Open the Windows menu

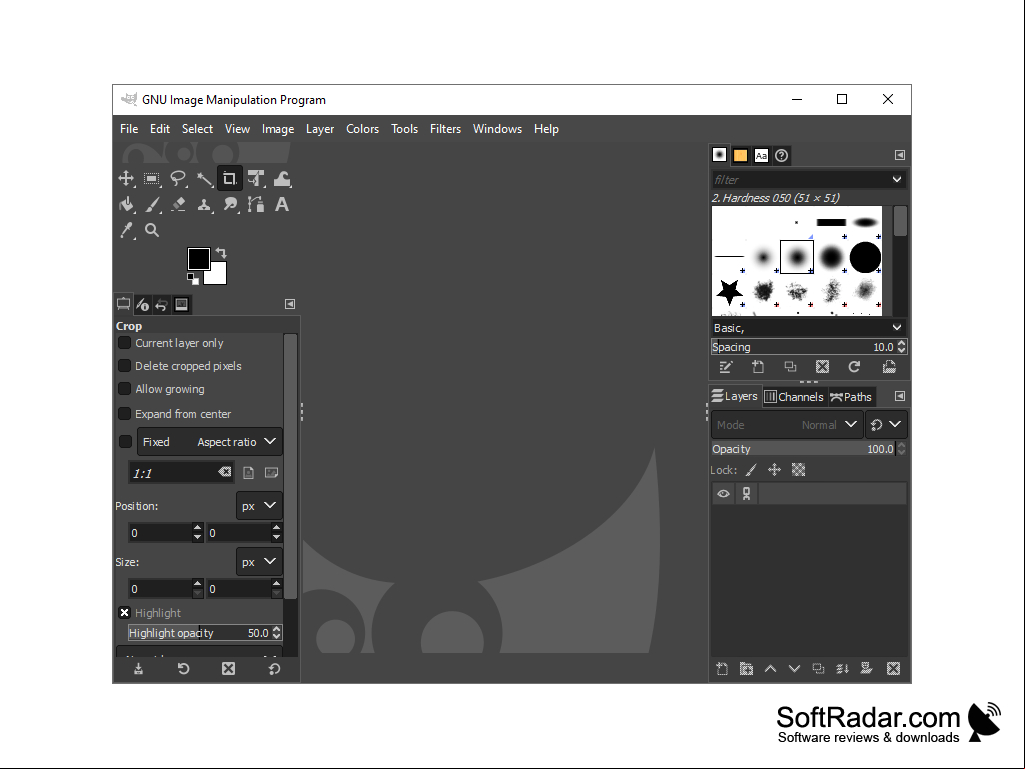tap(497, 129)
